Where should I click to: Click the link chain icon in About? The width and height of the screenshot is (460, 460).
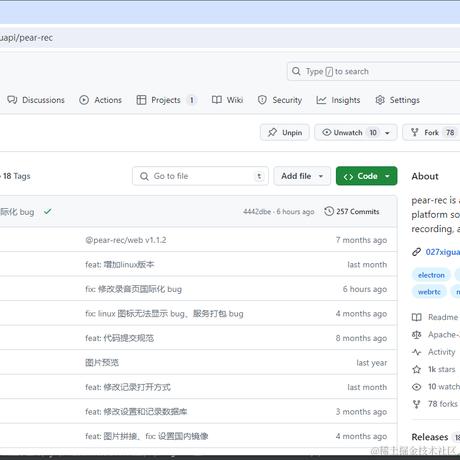tap(416, 252)
